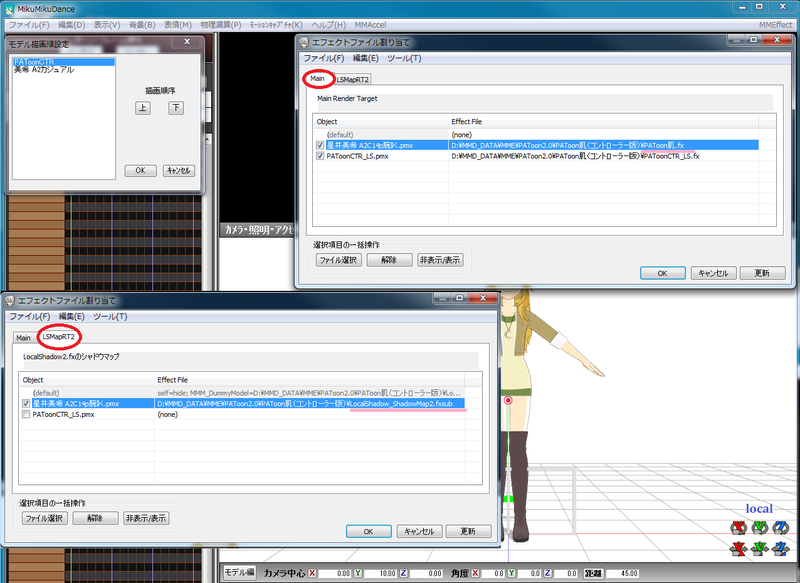The image size is (800, 583).
Task: Open the ヘルプ(H) menu
Action: point(329,24)
